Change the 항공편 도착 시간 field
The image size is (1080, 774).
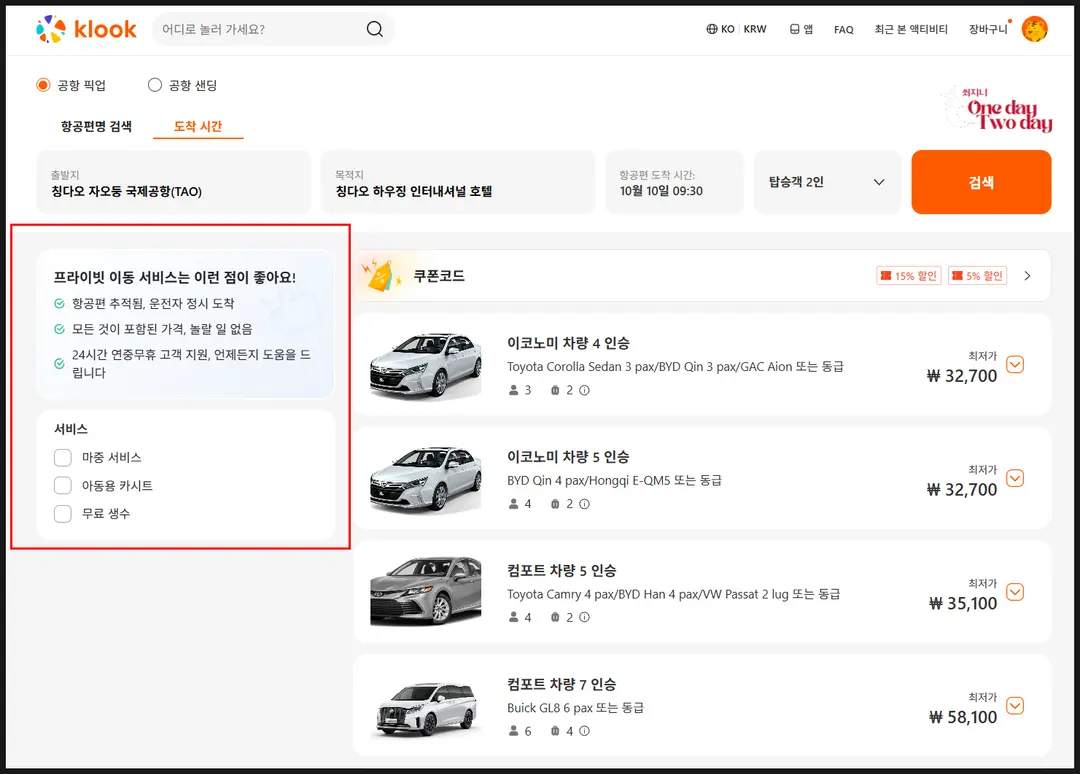(x=675, y=182)
